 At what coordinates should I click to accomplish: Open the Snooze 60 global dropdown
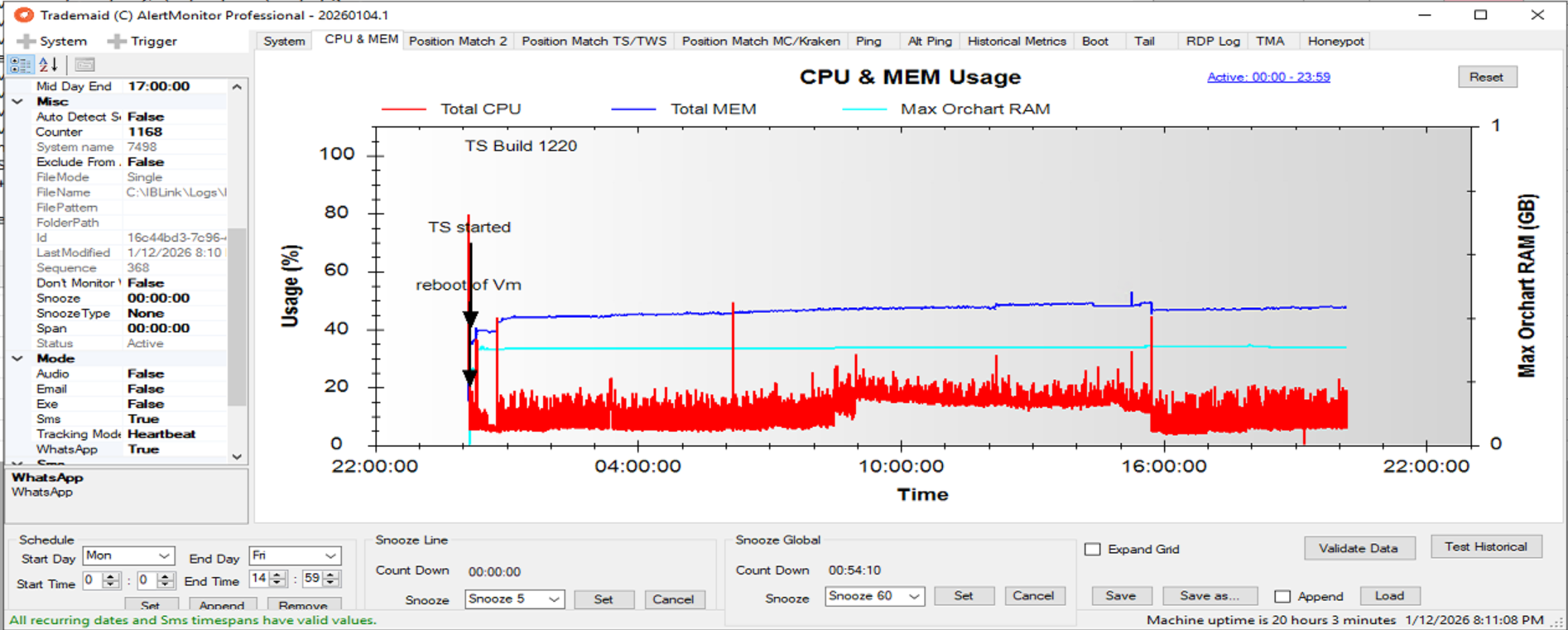point(914,596)
